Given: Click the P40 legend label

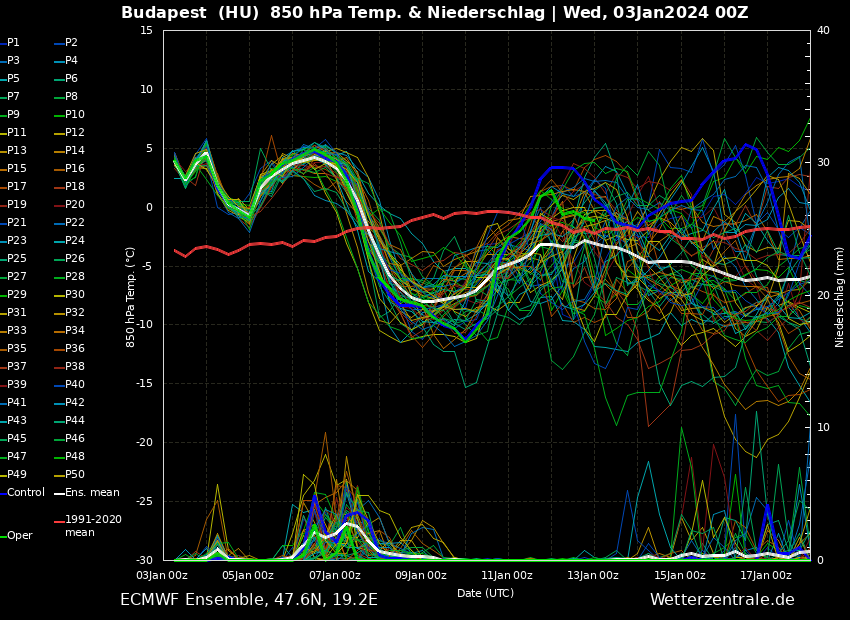Looking at the screenshot, I should (x=75, y=385).
